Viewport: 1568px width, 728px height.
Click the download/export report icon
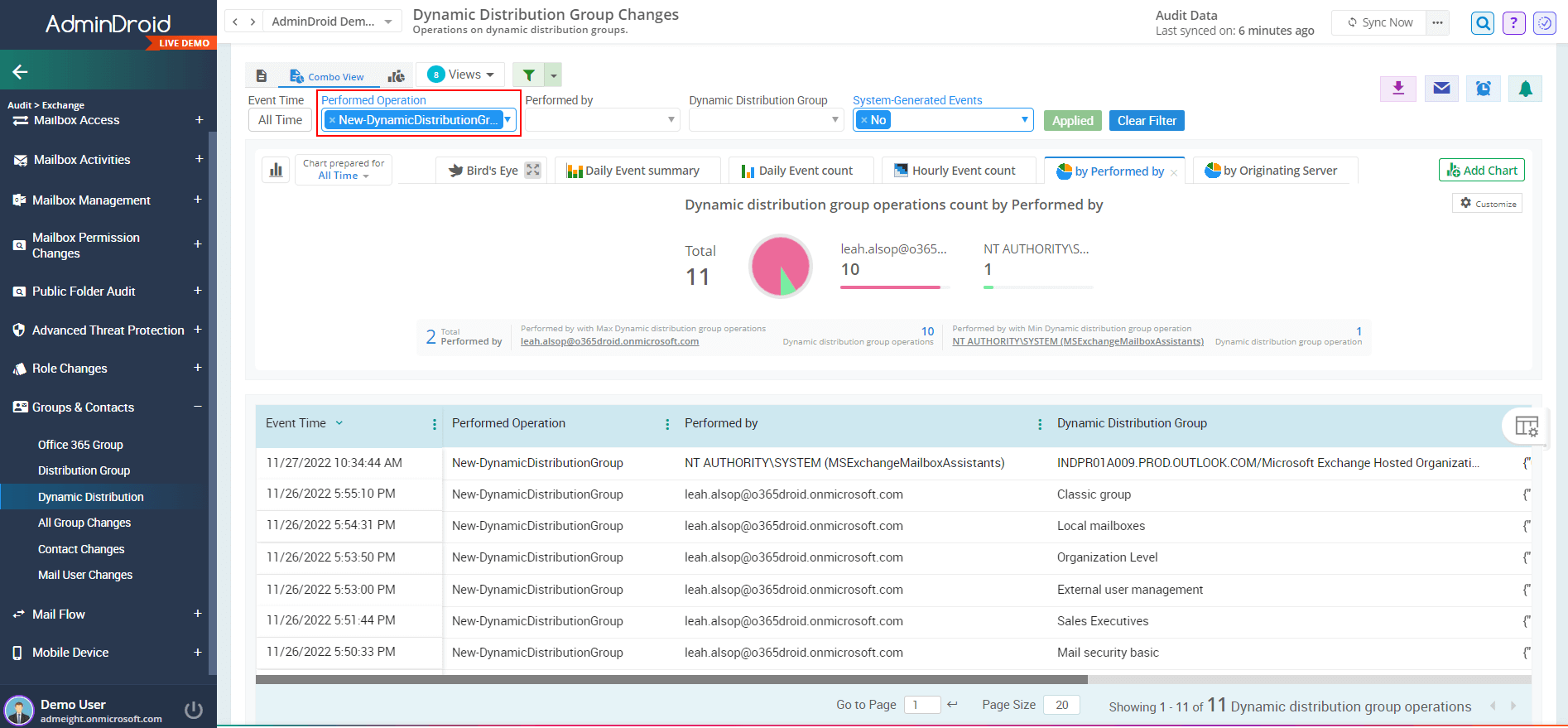[1398, 89]
